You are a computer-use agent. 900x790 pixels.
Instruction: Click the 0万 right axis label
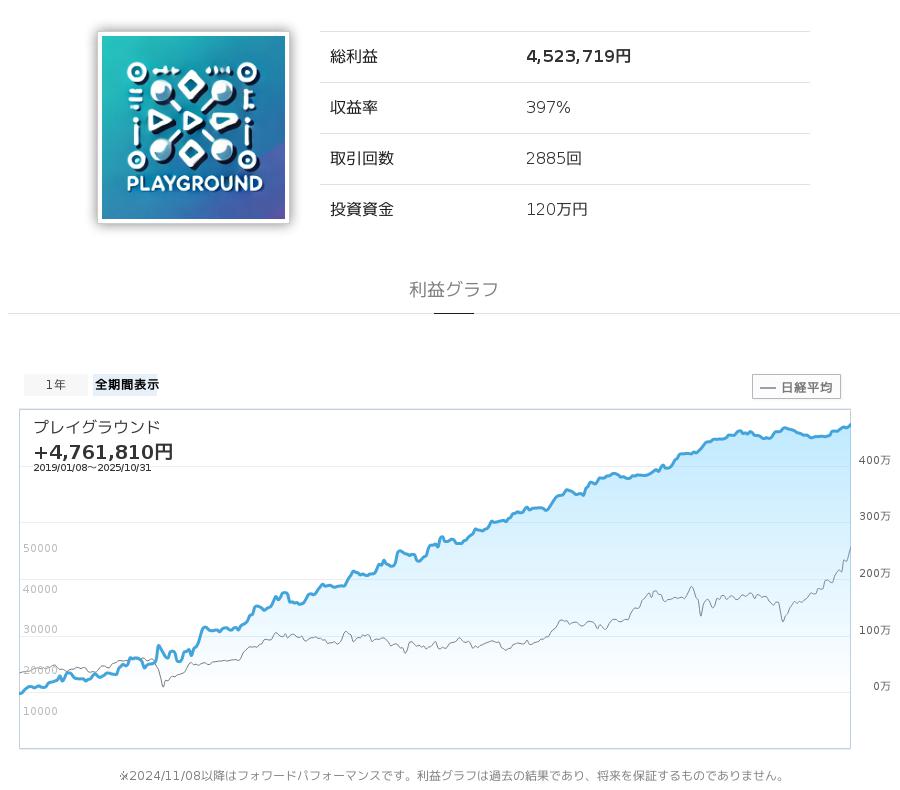880,686
